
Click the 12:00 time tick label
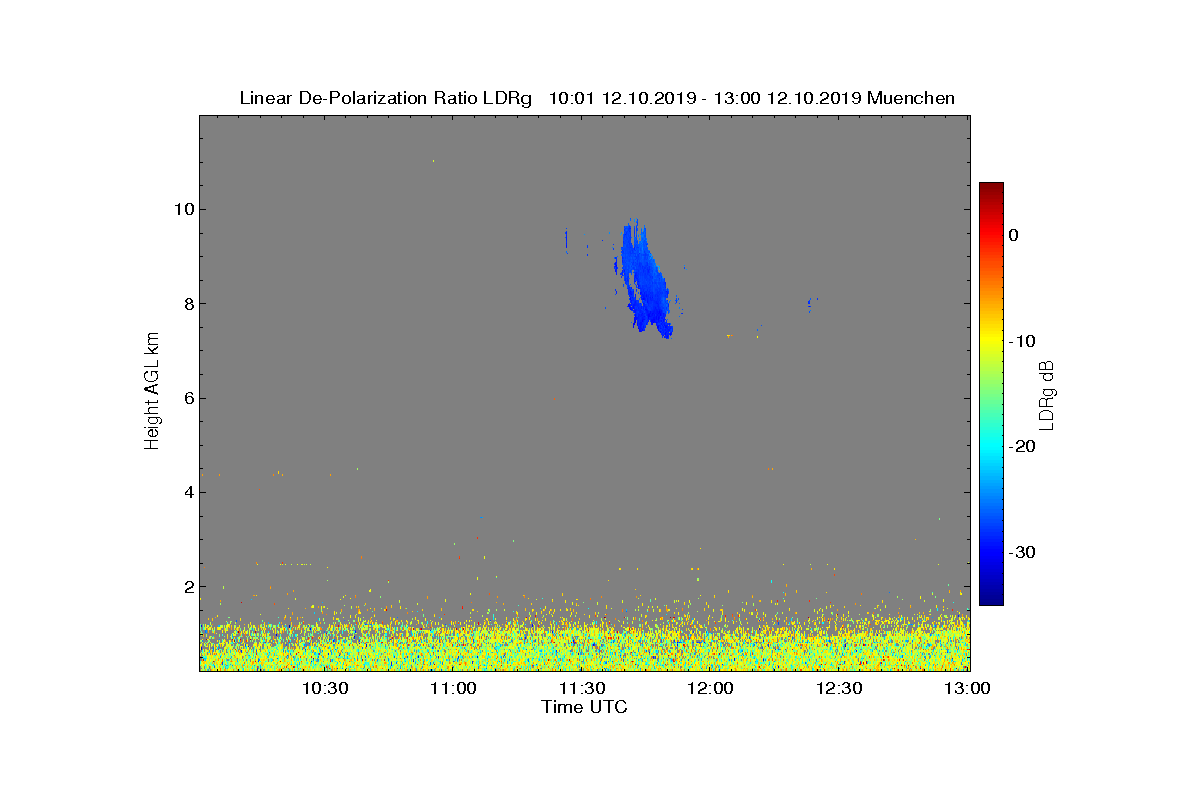pyautogui.click(x=712, y=688)
